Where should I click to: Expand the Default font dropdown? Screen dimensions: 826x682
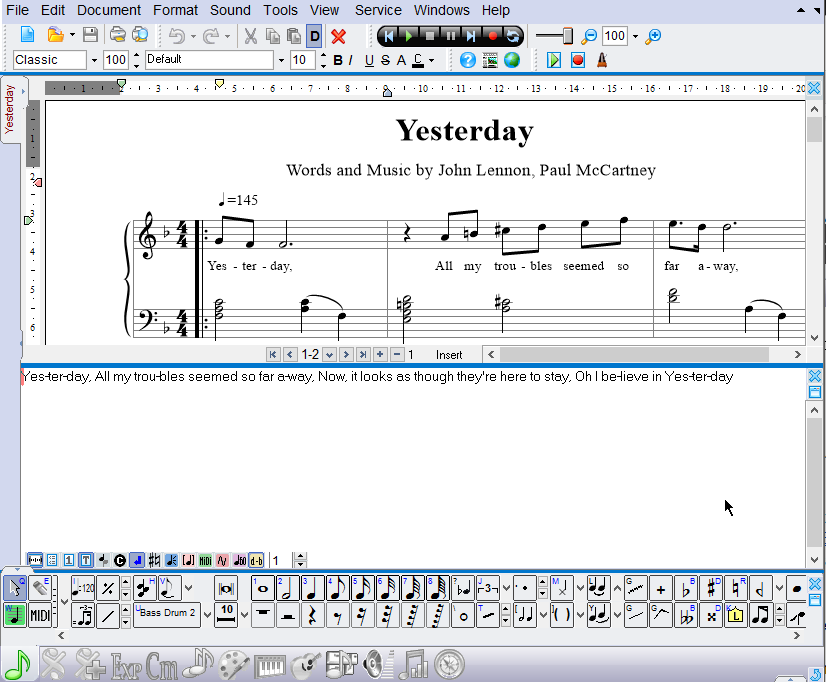click(281, 61)
